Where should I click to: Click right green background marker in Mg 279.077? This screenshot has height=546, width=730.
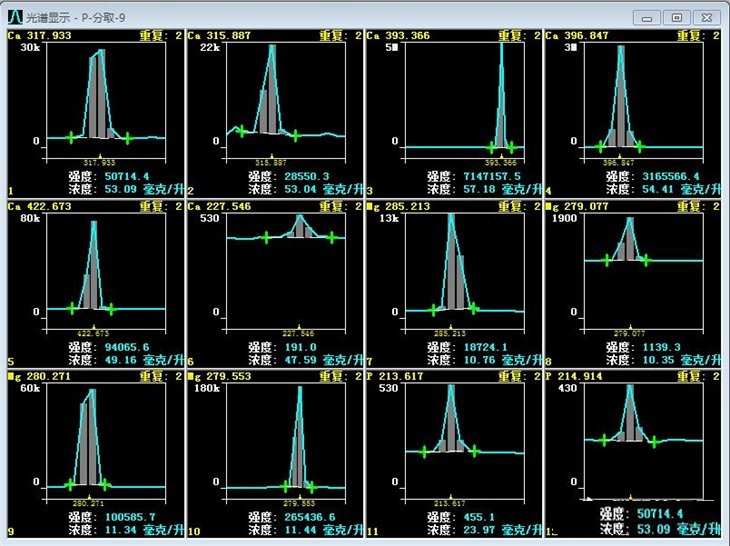[x=646, y=260]
